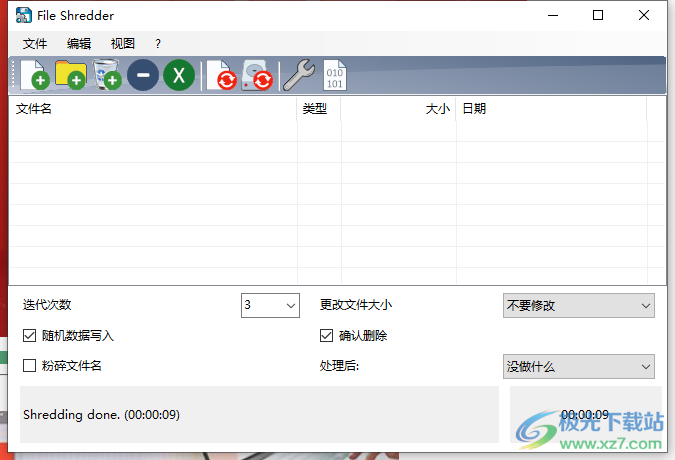Close the File Shredder window
Viewport: 675px width, 460px height.
click(644, 15)
